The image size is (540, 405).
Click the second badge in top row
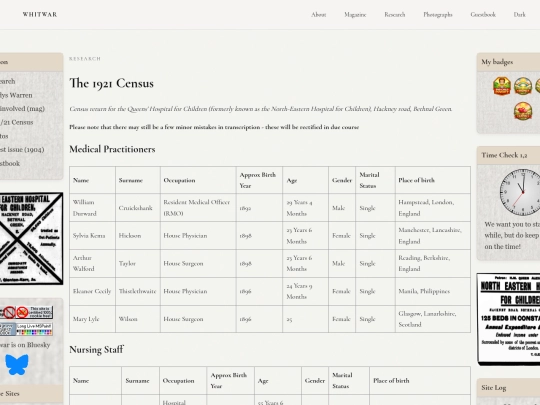tap(523, 86)
